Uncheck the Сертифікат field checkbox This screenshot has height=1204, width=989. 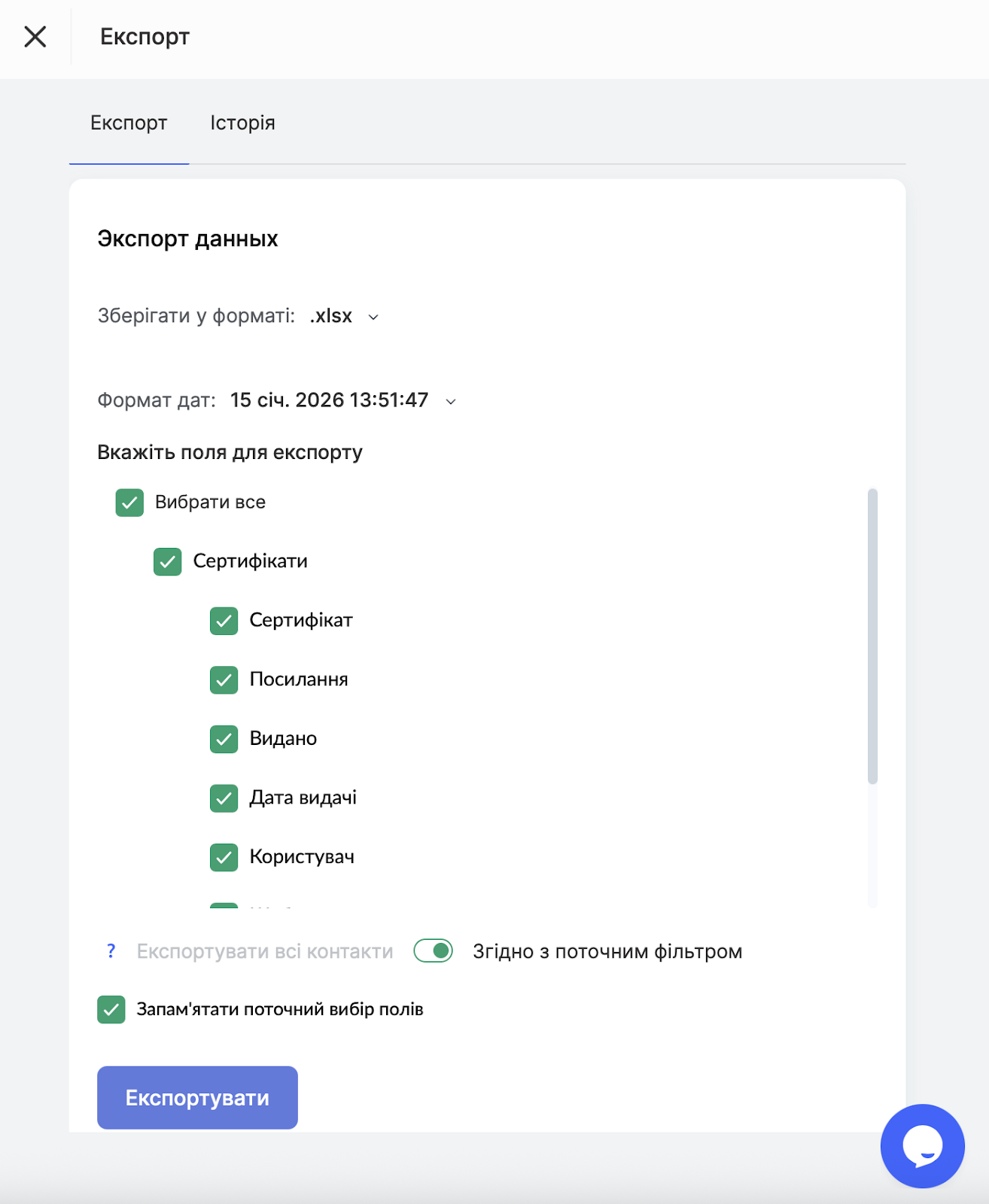224,621
